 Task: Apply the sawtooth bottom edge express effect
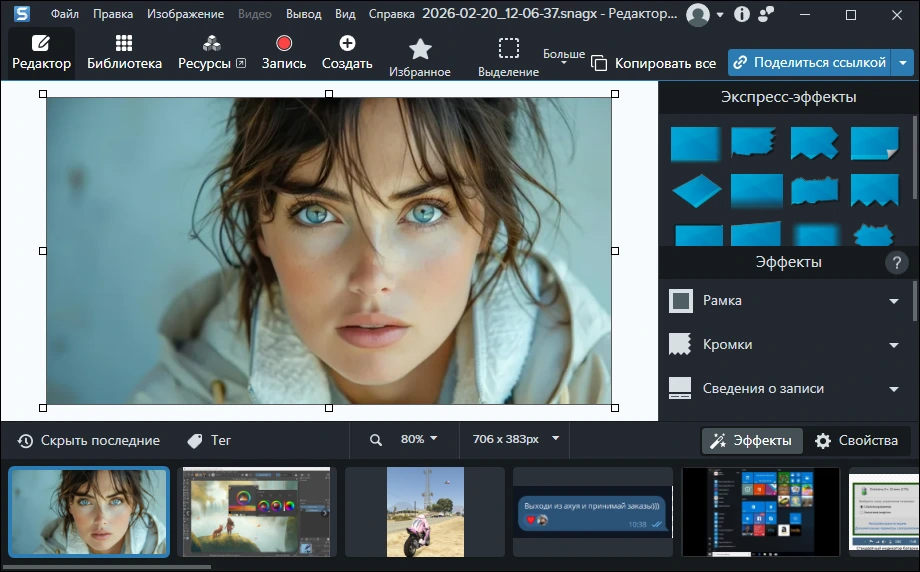pos(875,189)
